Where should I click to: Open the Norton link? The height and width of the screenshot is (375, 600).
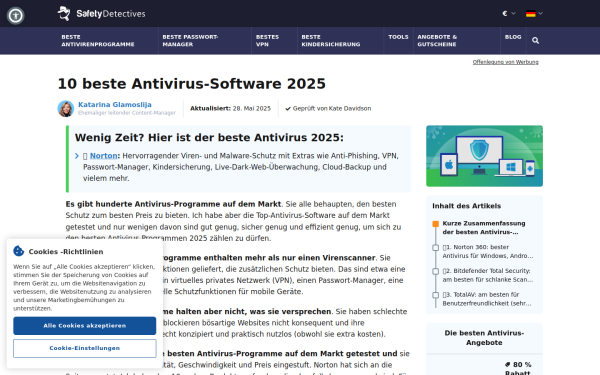pyautogui.click(x=103, y=156)
